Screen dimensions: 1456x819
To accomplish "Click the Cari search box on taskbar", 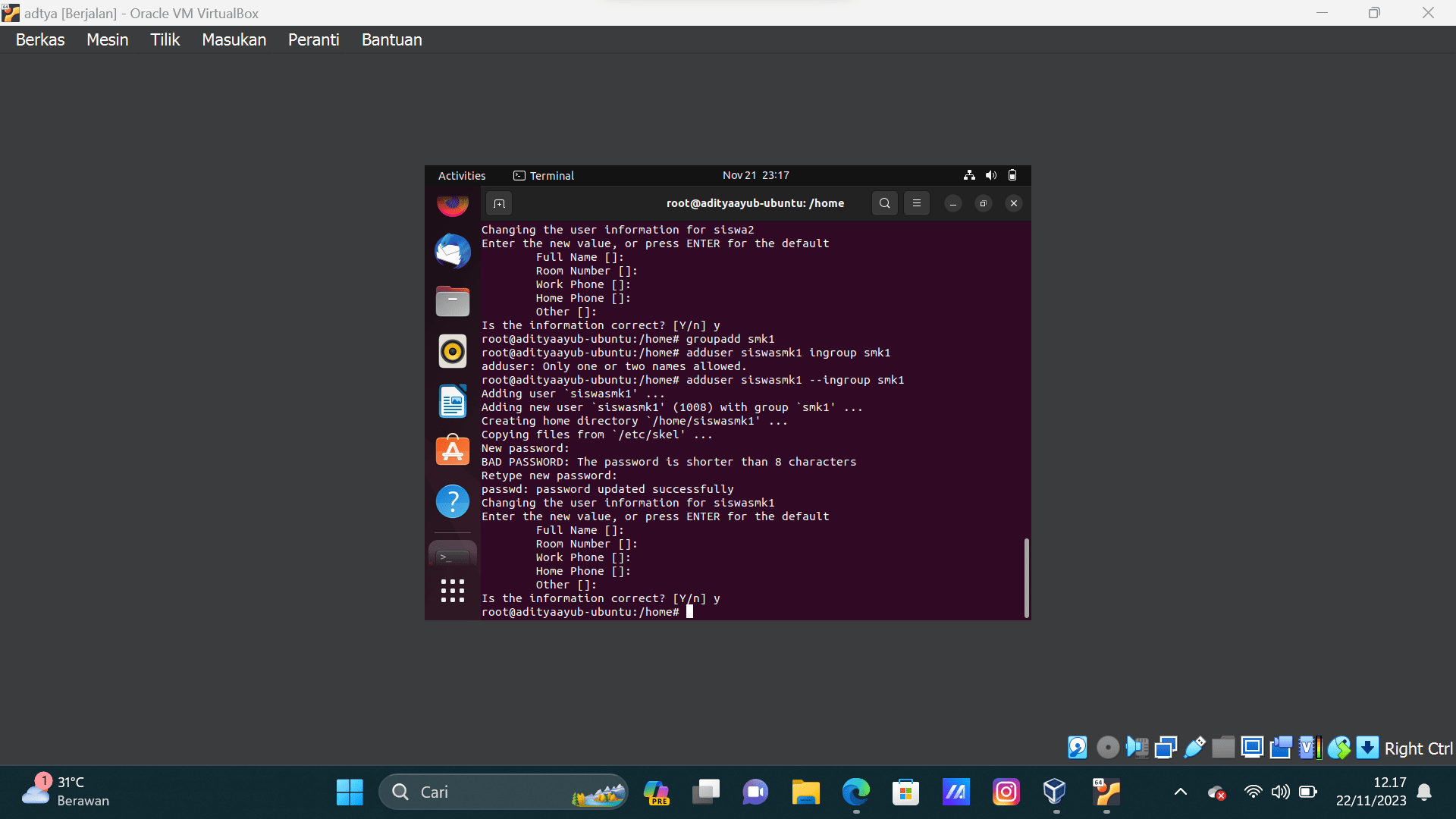I will pyautogui.click(x=503, y=792).
